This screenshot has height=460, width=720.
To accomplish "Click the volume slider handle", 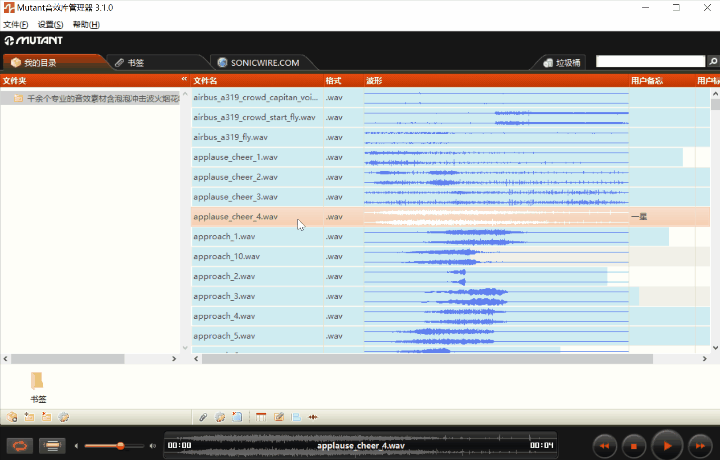I will (x=121, y=445).
